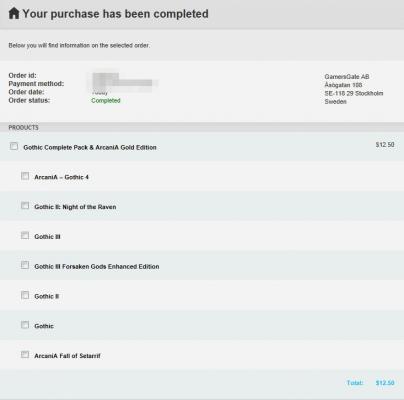Click the $12.50 price on the pack row
Screen dimensions: 404x400
[x=385, y=145]
